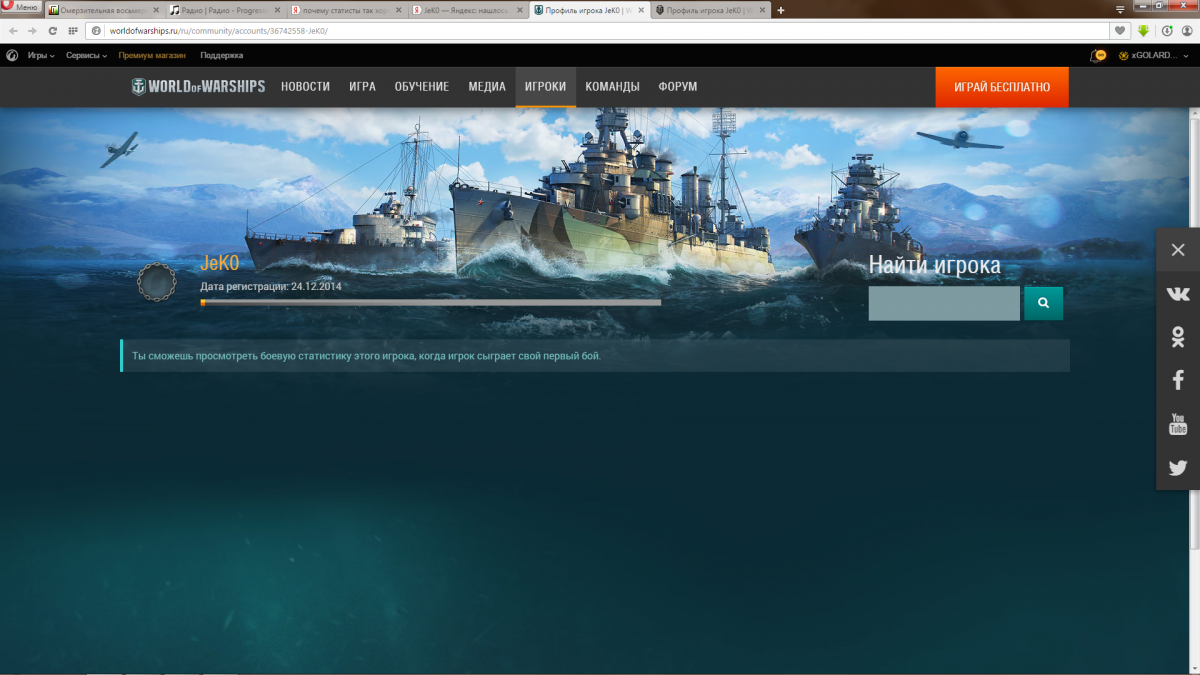This screenshot has width=1200, height=675.
Task: Click the JeK0 player avatar icon
Action: tap(157, 283)
